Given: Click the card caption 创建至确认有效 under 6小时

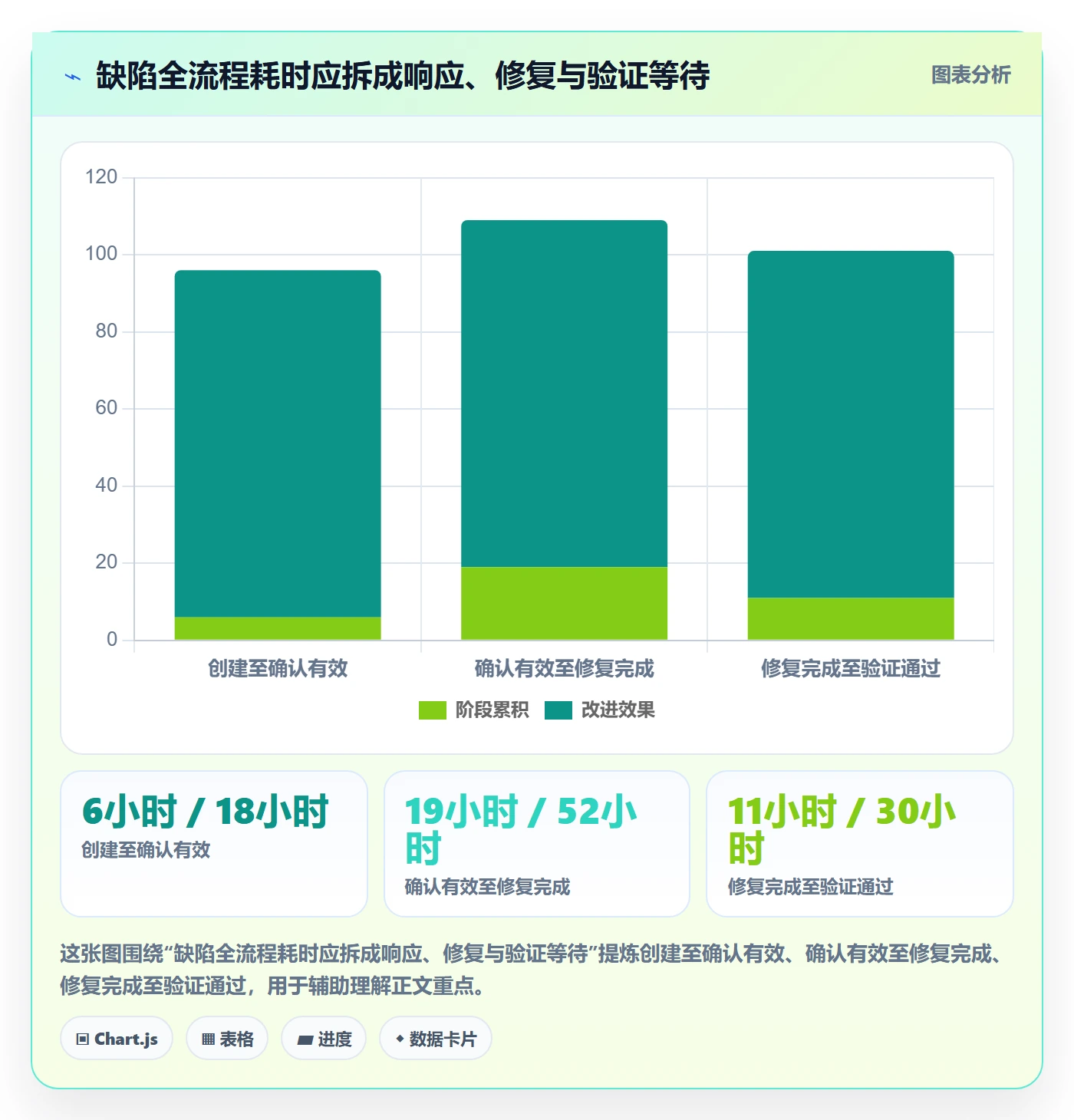Looking at the screenshot, I should coord(146,850).
